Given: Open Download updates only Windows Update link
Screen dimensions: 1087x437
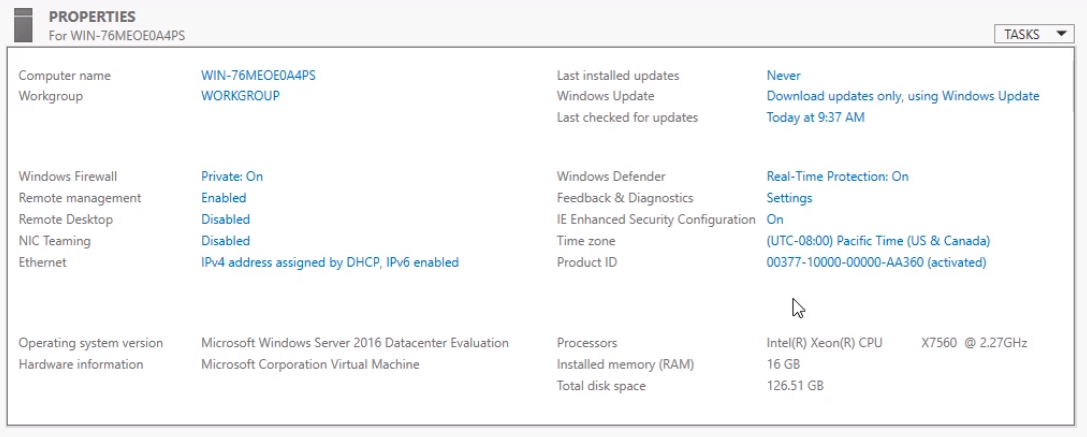Looking at the screenshot, I should (902, 96).
